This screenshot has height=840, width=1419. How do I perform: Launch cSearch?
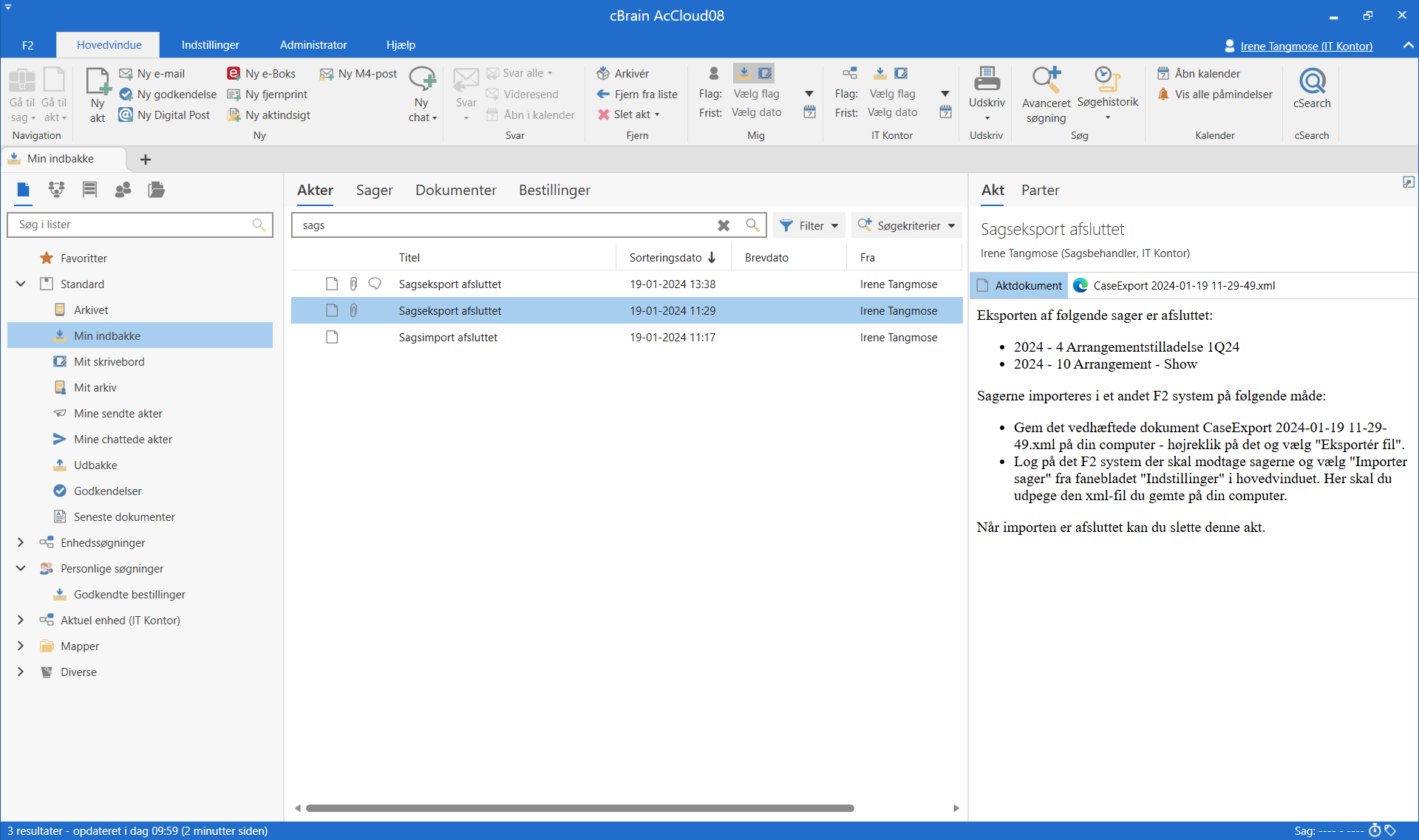(x=1312, y=89)
